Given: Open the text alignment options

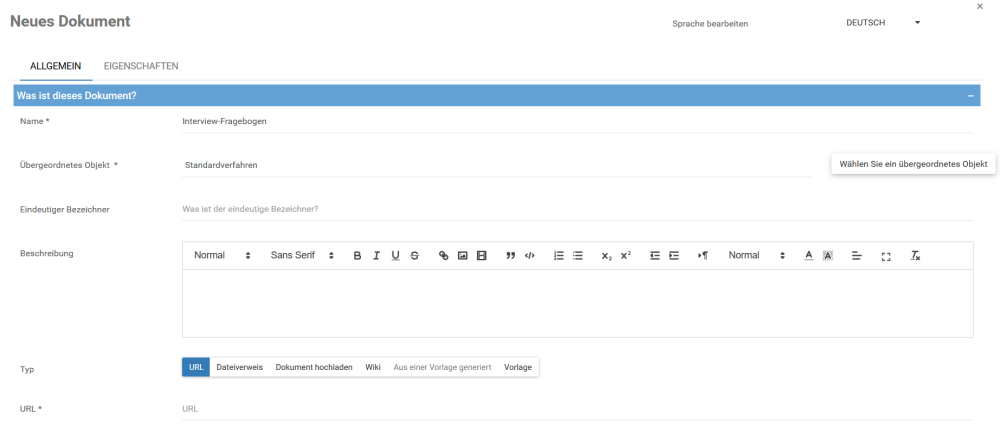Looking at the screenshot, I should click(857, 256).
